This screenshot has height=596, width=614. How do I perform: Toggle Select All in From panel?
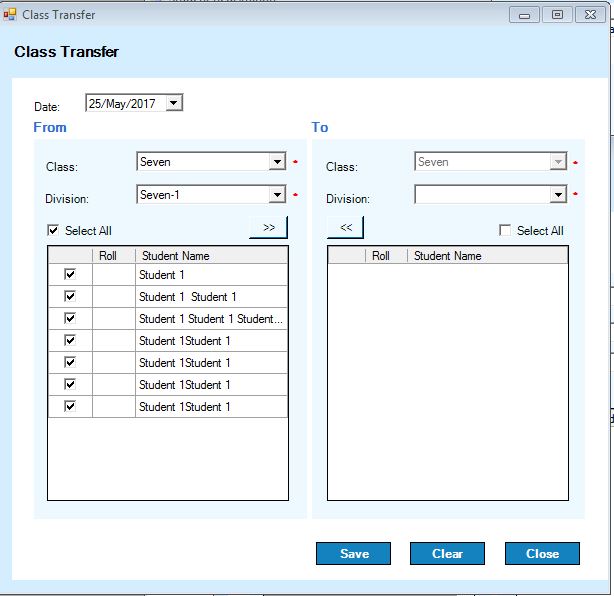point(54,231)
